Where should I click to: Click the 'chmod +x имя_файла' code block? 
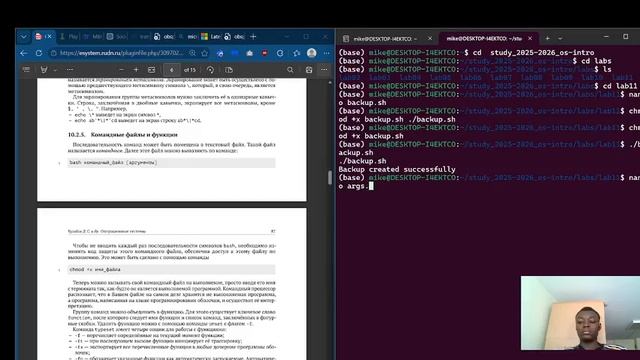(x=171, y=269)
